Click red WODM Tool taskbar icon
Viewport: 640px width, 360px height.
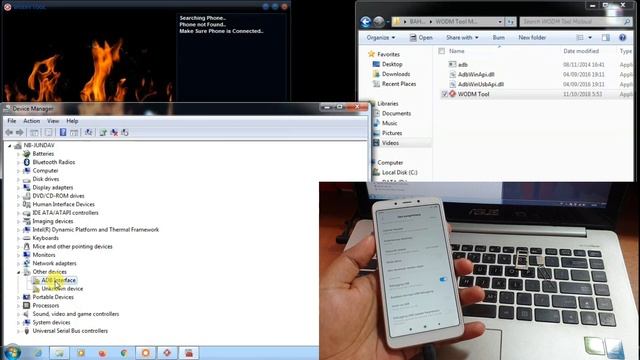[x=167, y=353]
